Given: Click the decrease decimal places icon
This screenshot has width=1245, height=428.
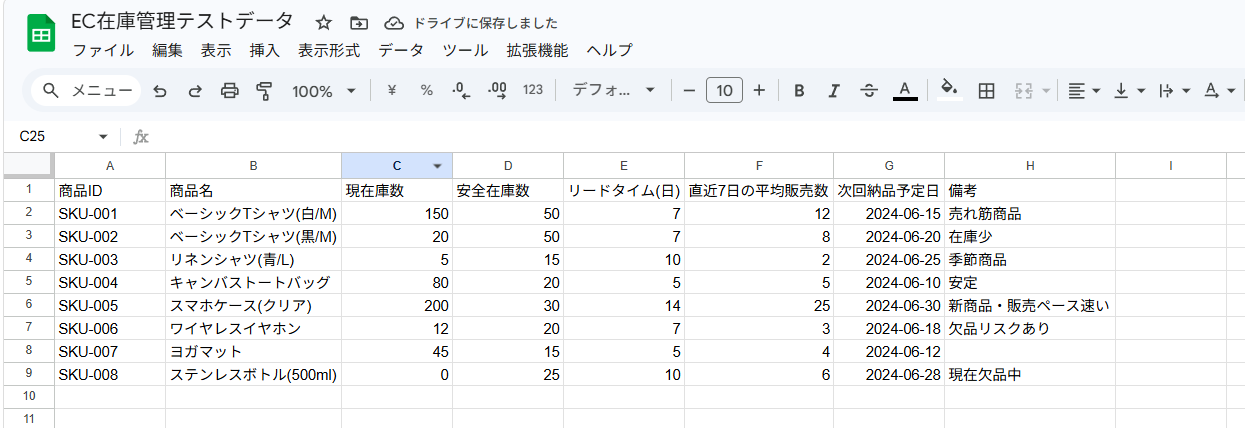Looking at the screenshot, I should click(461, 91).
